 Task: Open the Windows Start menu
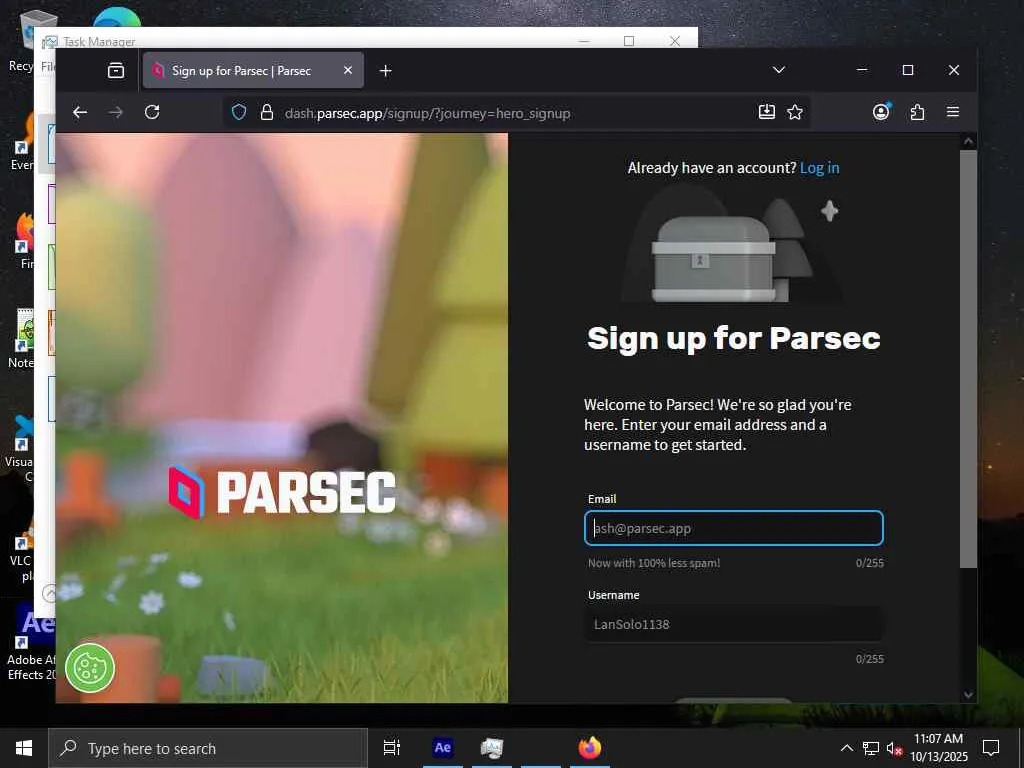[x=24, y=748]
